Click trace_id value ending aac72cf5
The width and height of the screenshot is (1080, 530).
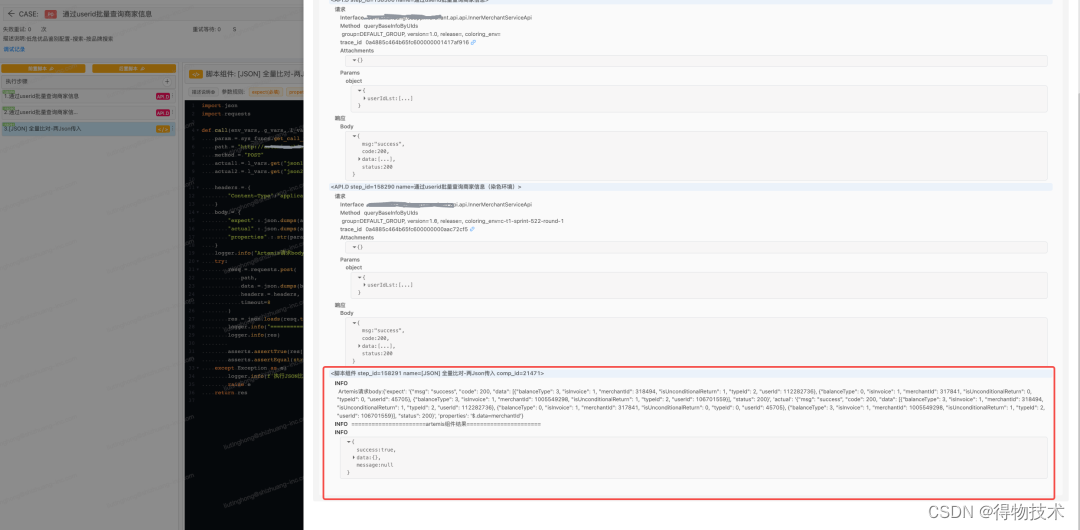pyautogui.click(x=416, y=229)
